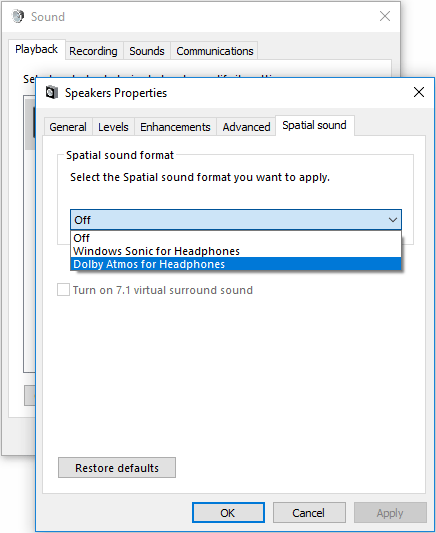Select the Spatial sound tab
The image size is (436, 533).
point(315,125)
